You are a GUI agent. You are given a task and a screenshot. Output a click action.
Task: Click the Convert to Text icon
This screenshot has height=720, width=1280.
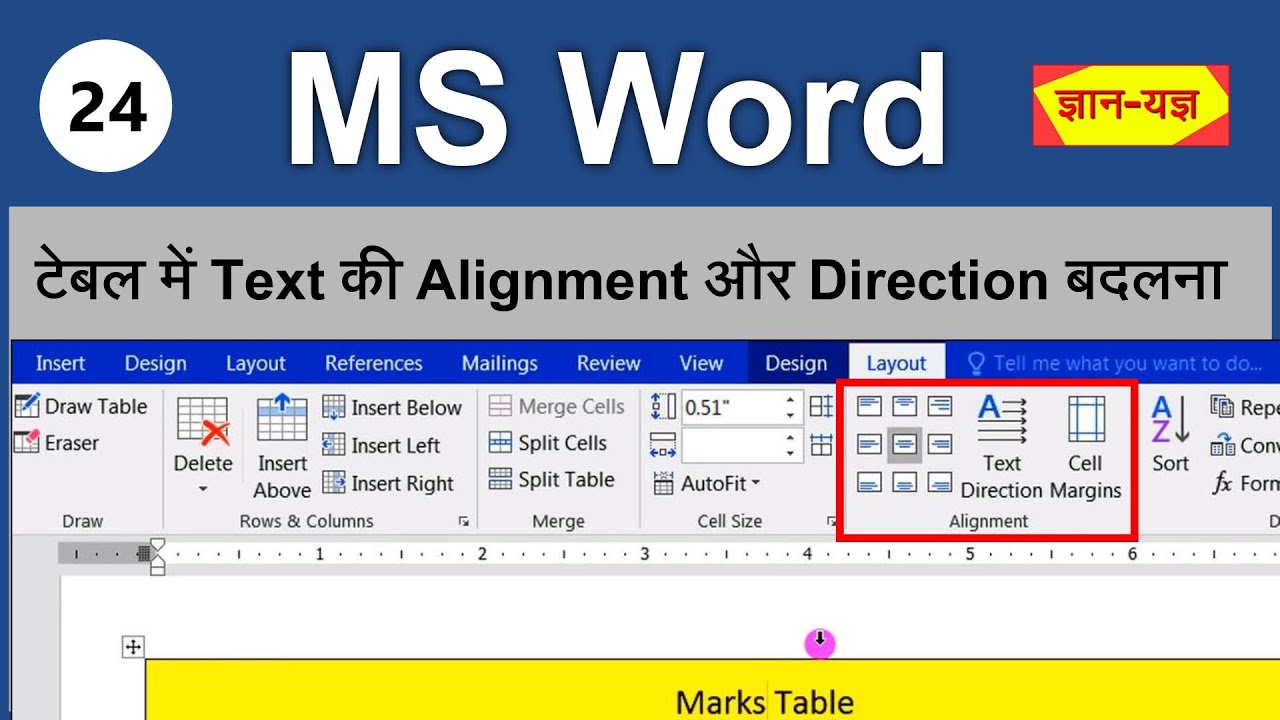[1222, 445]
